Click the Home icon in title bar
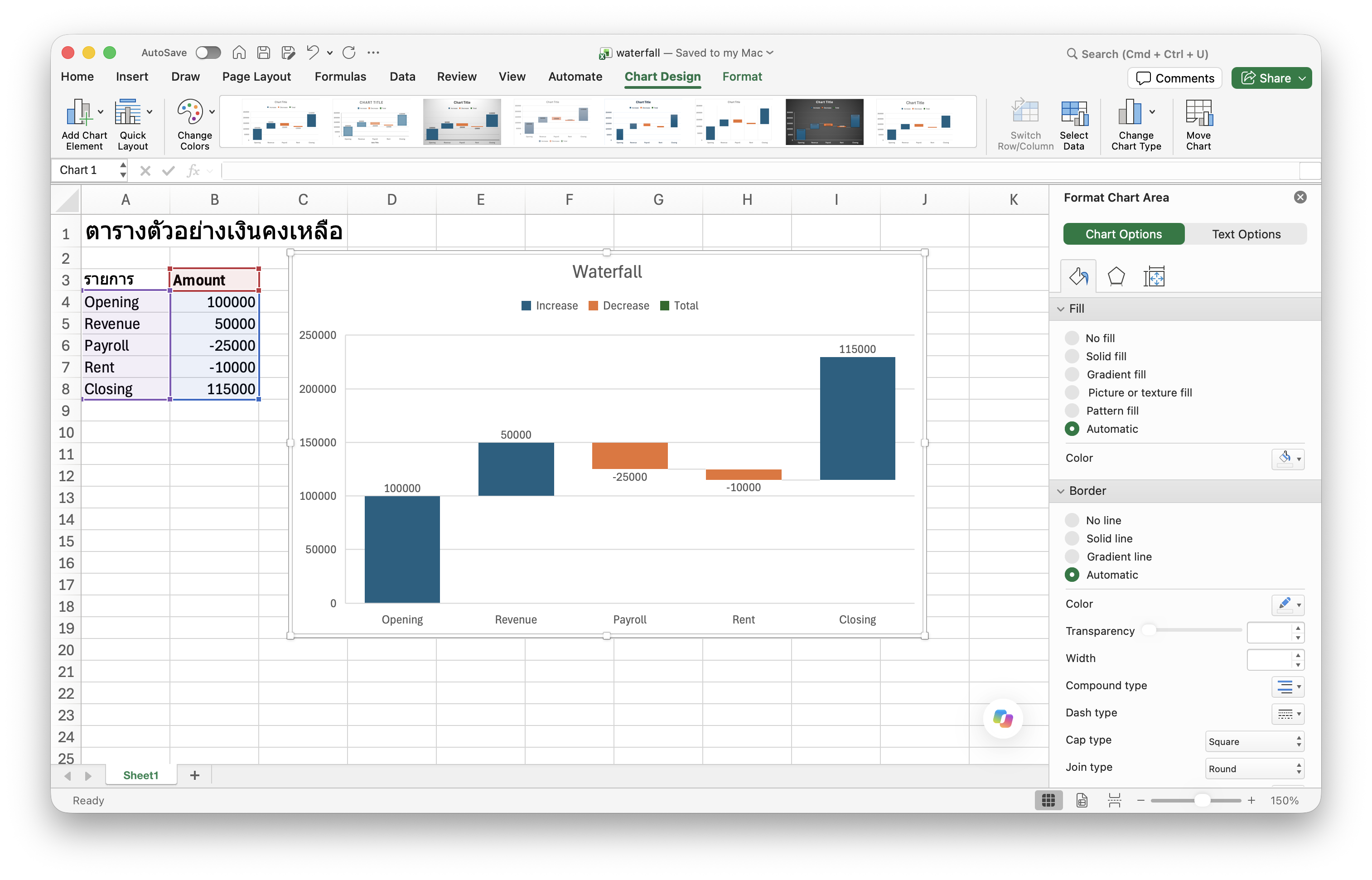 239,53
